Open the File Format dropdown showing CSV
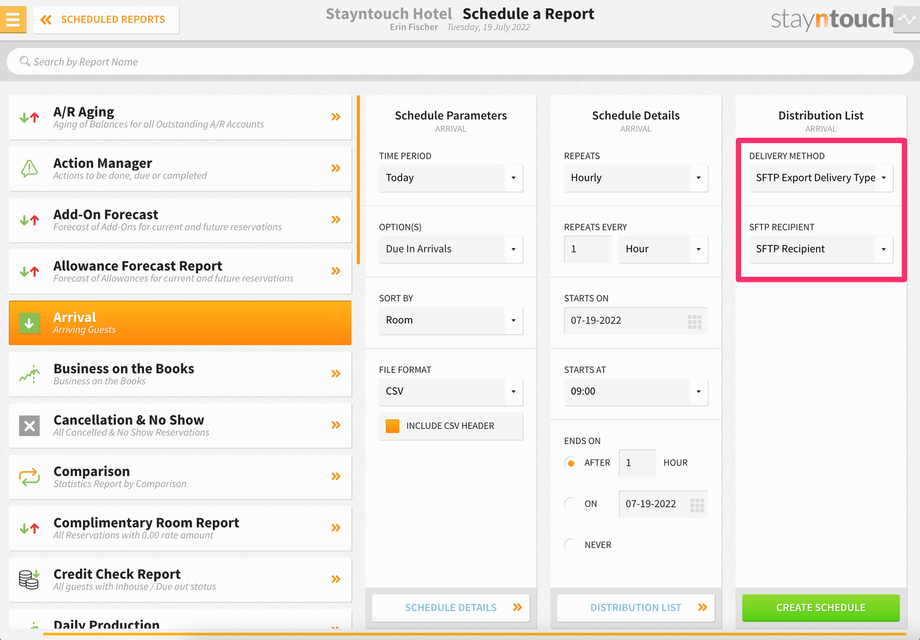This screenshot has height=640, width=920. coord(451,391)
